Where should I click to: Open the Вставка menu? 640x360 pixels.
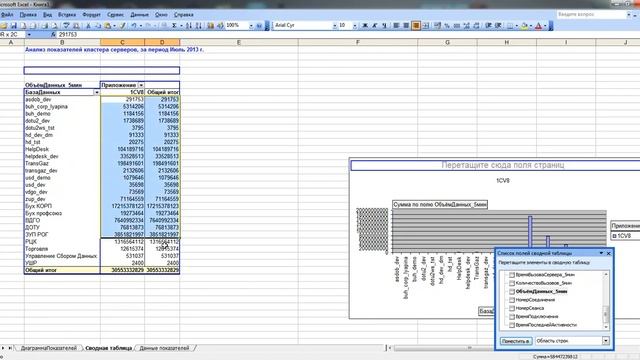pos(67,15)
